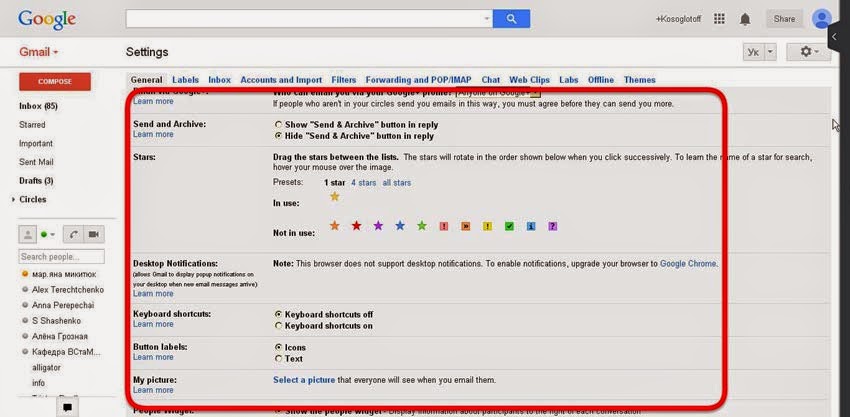The height and width of the screenshot is (417, 850).
Task: Select the yellow exclamation bang icon
Action: pyautogui.click(x=487, y=226)
